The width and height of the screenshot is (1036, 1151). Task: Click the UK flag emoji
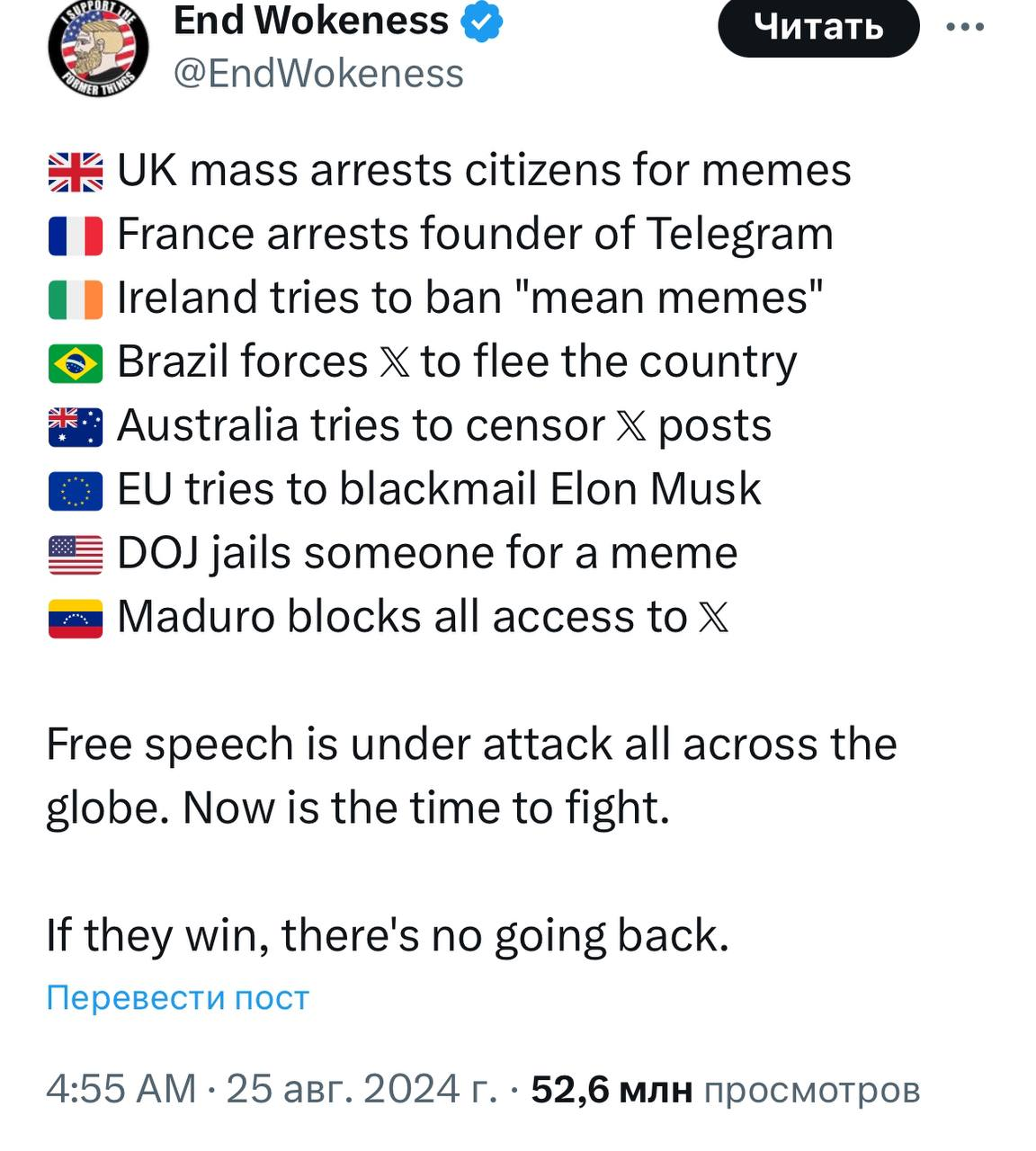coord(76,172)
